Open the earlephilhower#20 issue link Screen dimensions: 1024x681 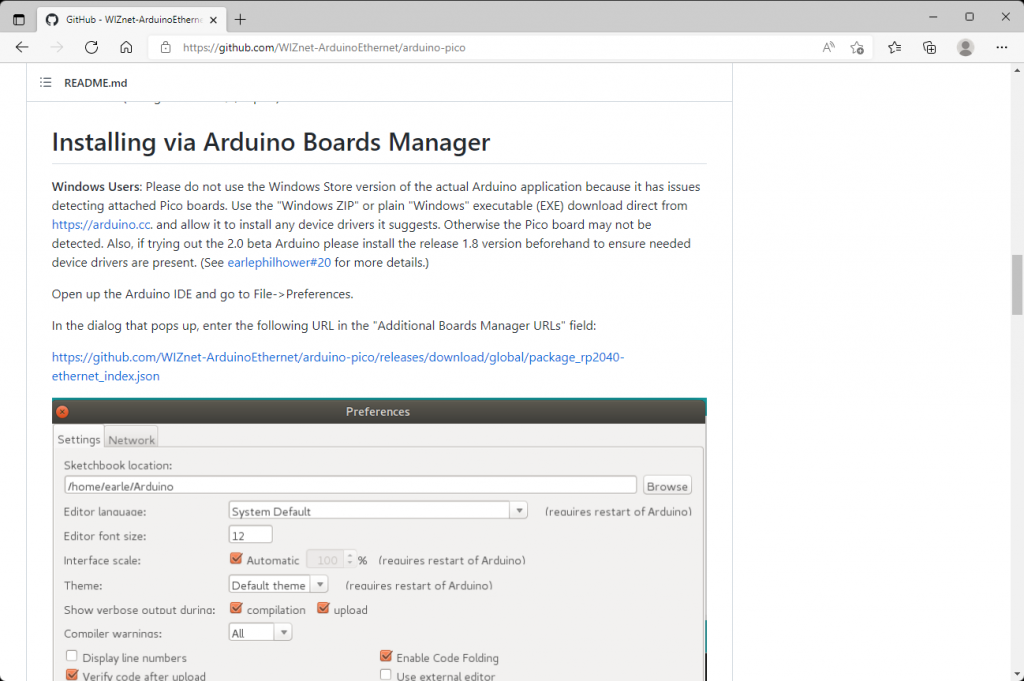279,262
